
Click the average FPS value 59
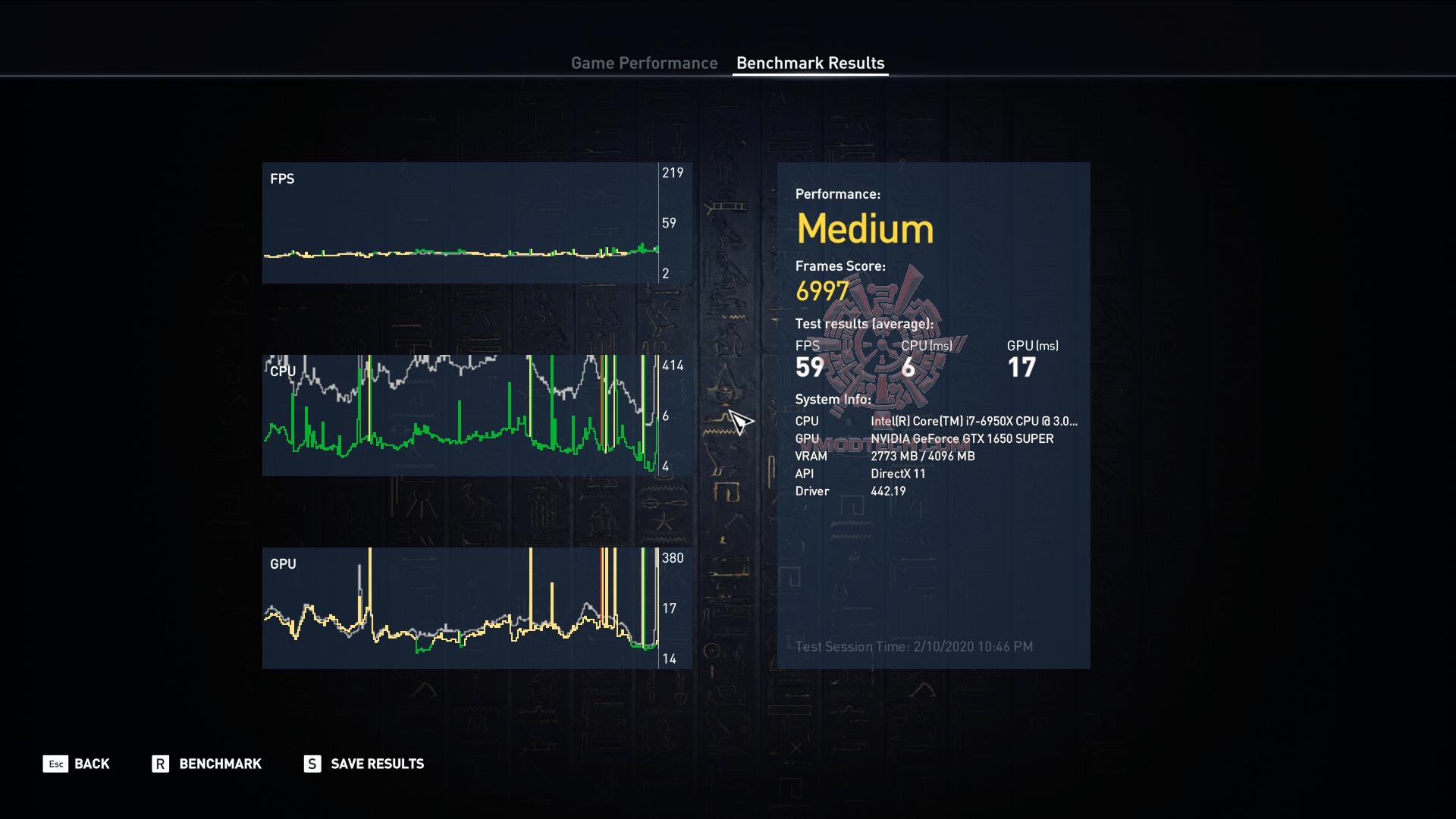[x=809, y=368]
